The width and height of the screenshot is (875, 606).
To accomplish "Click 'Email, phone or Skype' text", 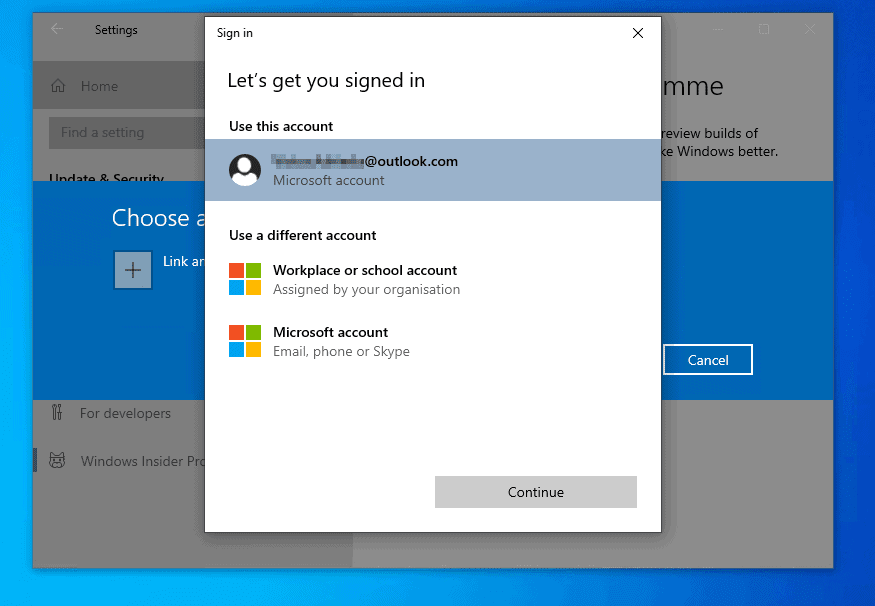I will [x=342, y=352].
